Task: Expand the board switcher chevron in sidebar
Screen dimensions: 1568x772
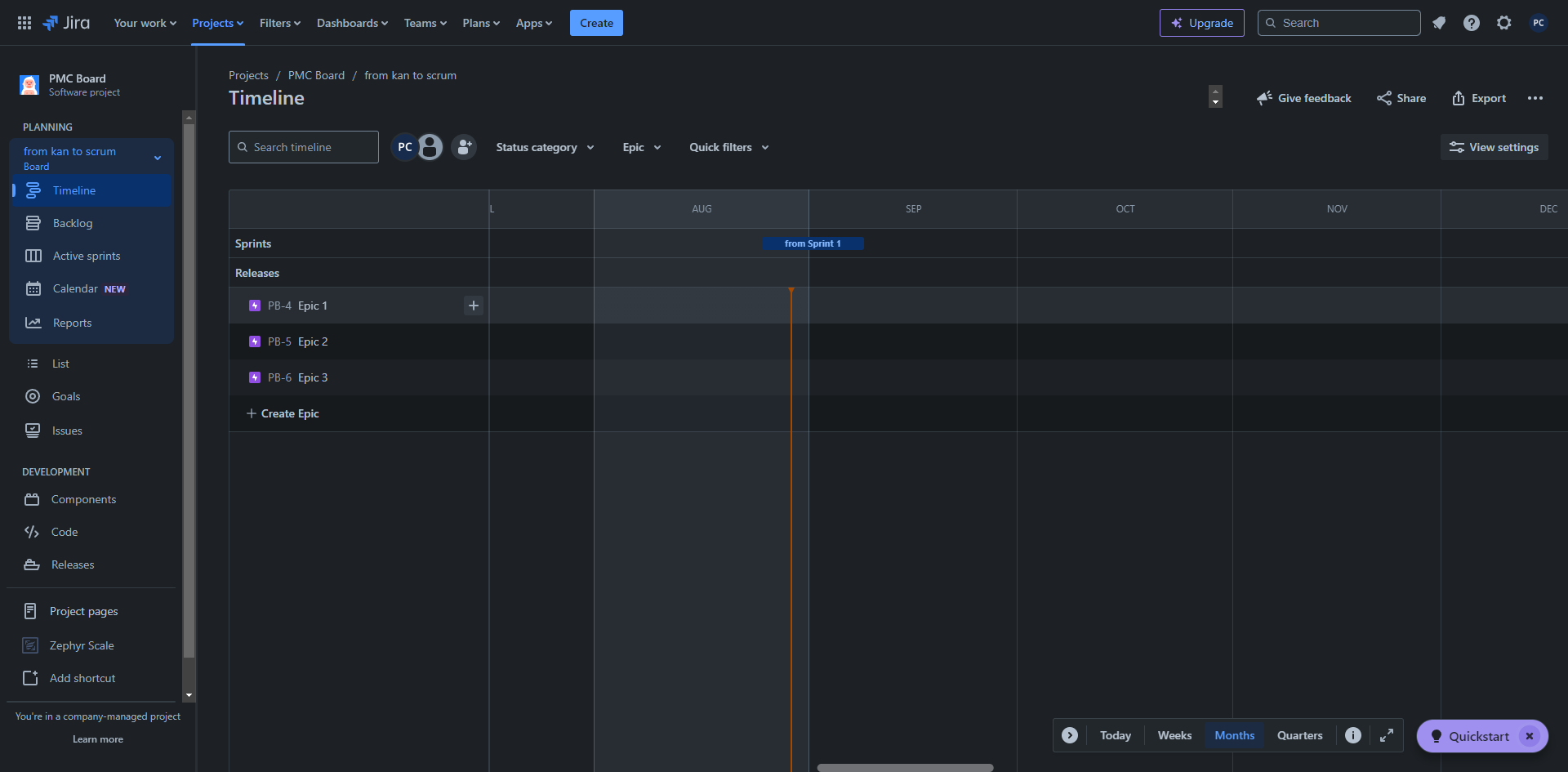Action: (158, 158)
